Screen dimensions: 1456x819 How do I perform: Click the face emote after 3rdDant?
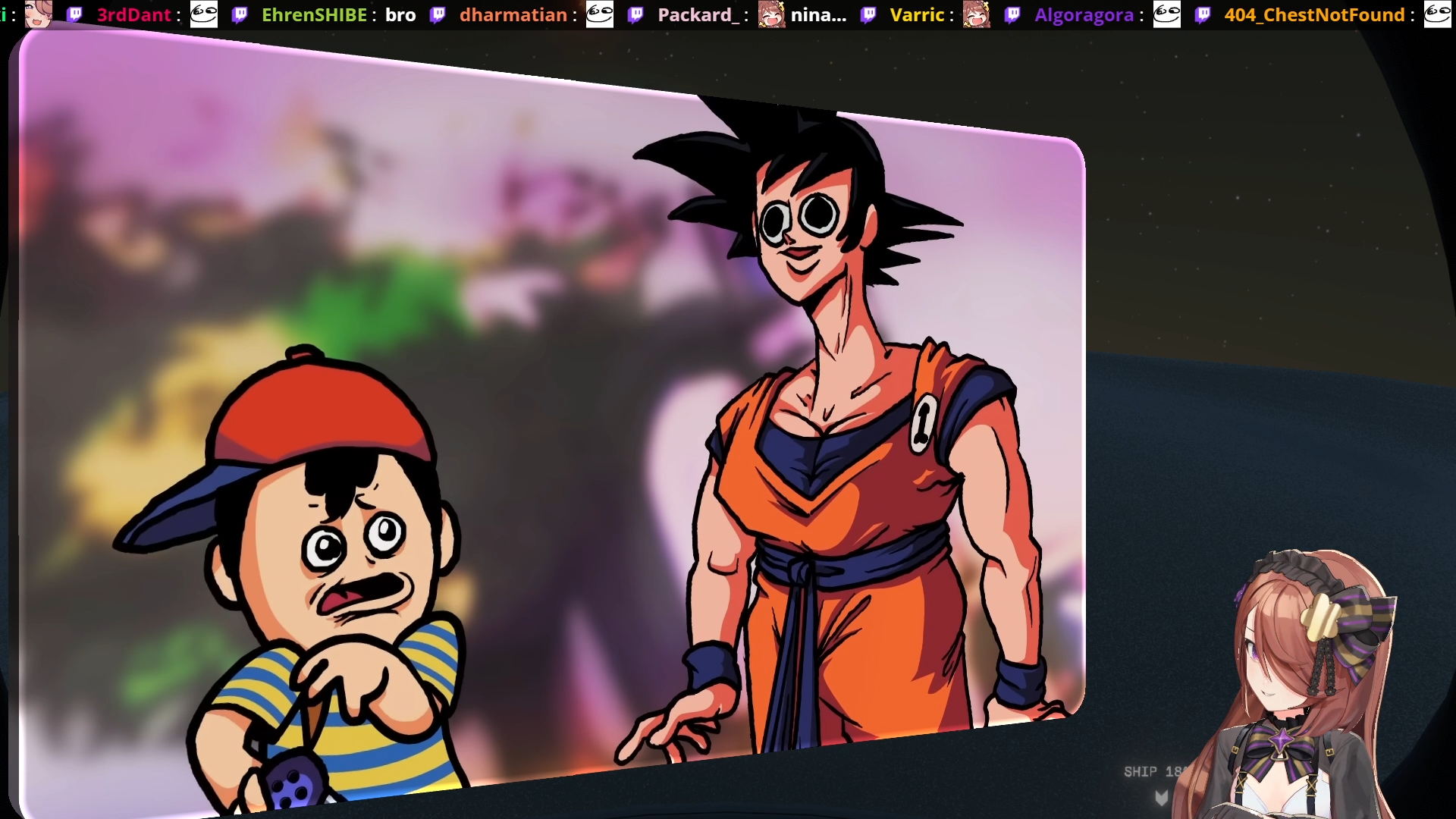click(204, 14)
